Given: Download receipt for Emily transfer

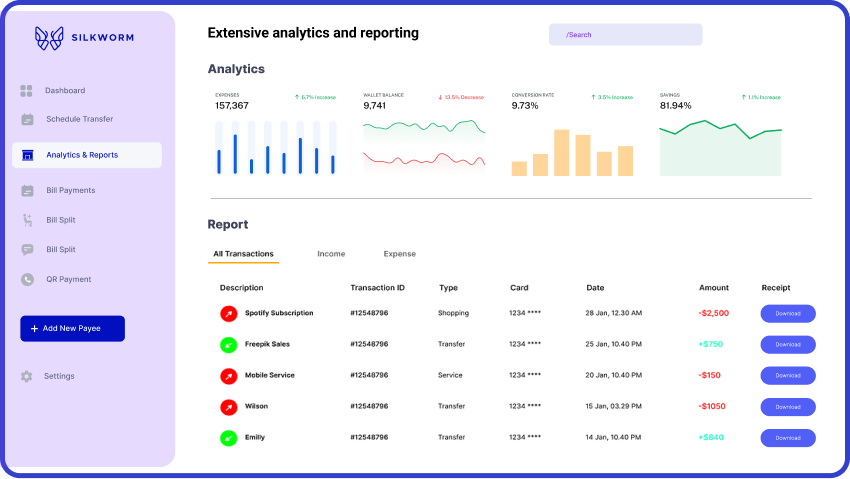Looking at the screenshot, I should click(x=787, y=438).
